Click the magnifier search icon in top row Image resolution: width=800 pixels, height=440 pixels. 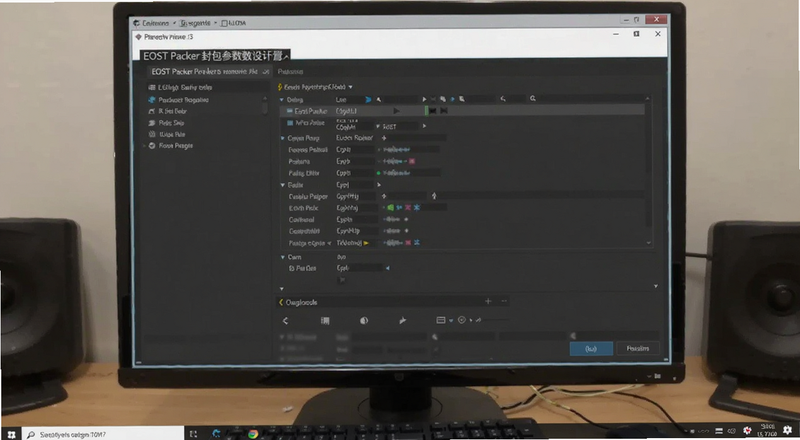click(x=533, y=99)
